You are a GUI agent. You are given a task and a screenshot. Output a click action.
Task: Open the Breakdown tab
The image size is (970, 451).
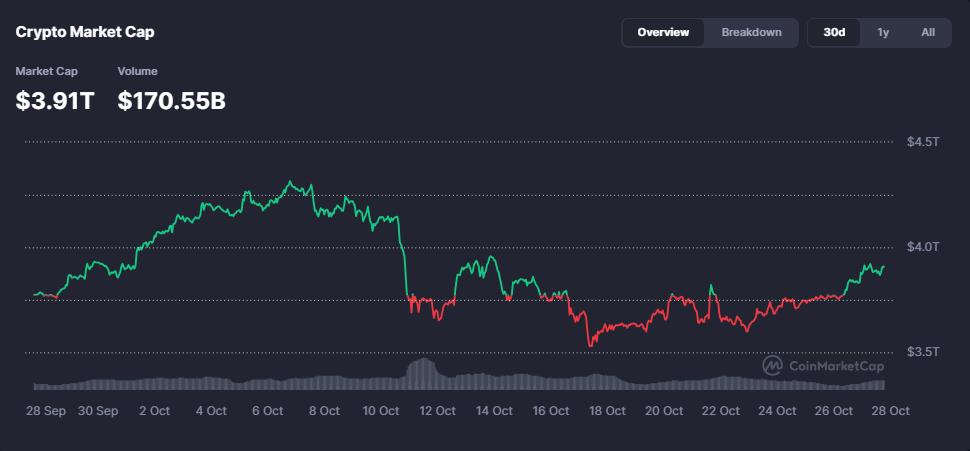(751, 33)
